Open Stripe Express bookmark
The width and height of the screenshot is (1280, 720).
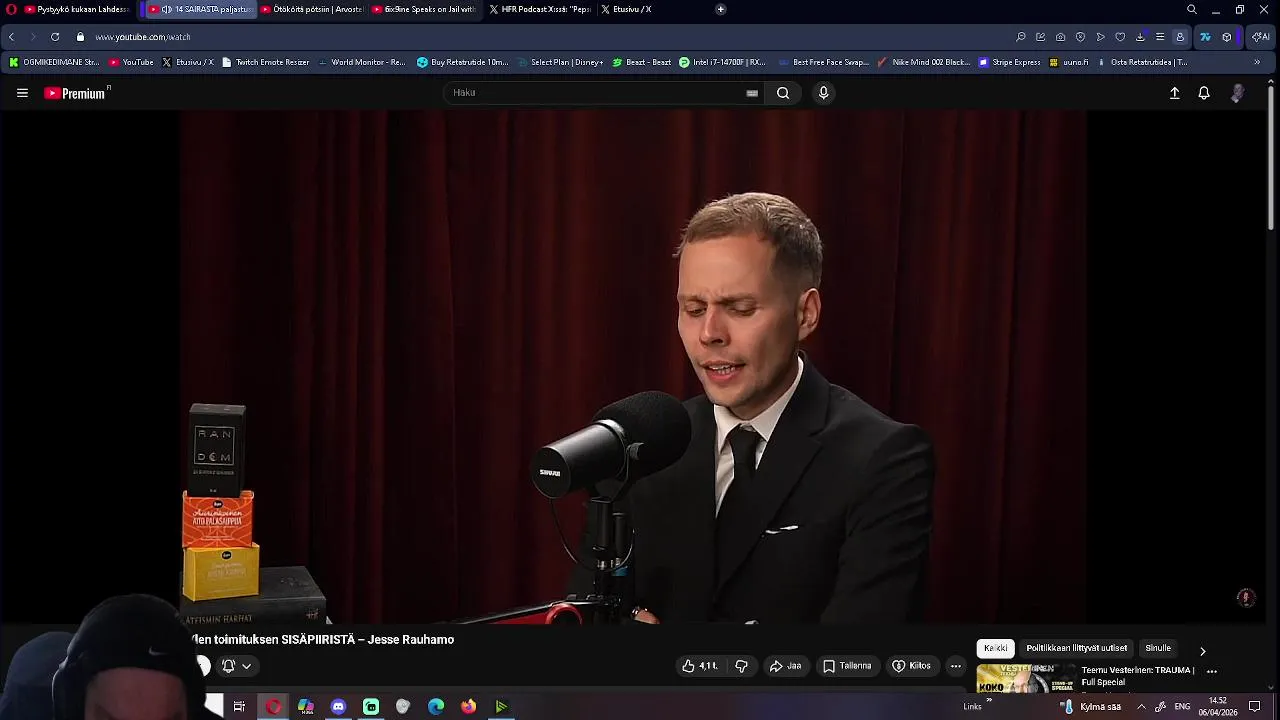1010,62
